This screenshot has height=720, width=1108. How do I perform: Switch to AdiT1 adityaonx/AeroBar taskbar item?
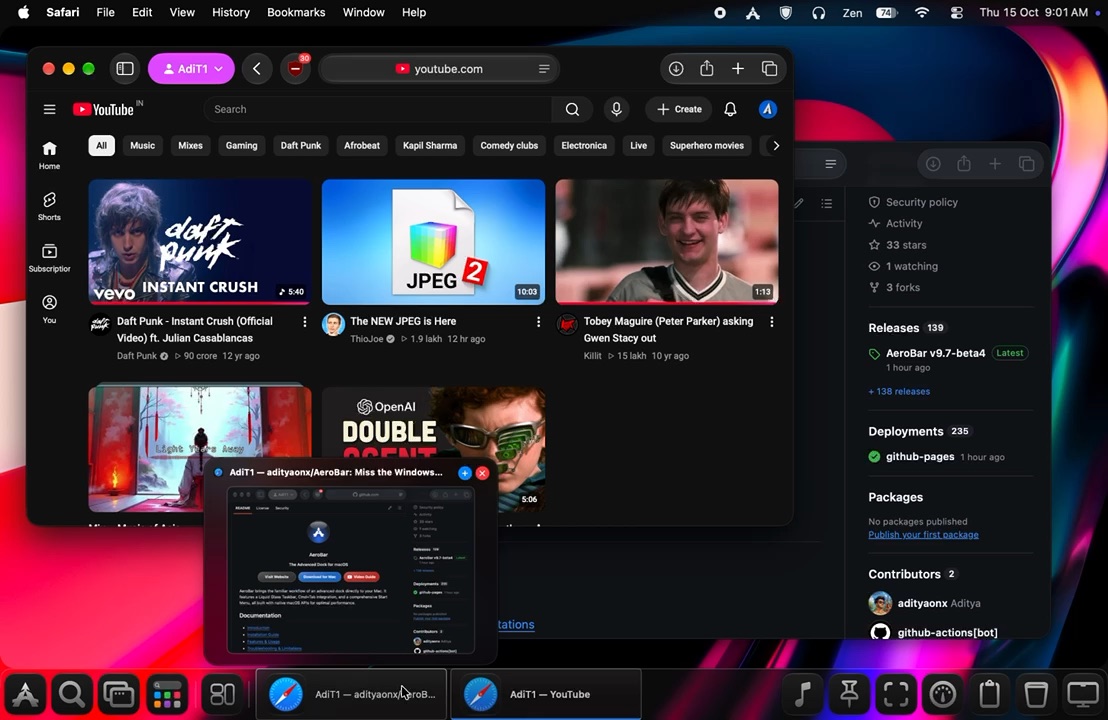pyautogui.click(x=351, y=694)
